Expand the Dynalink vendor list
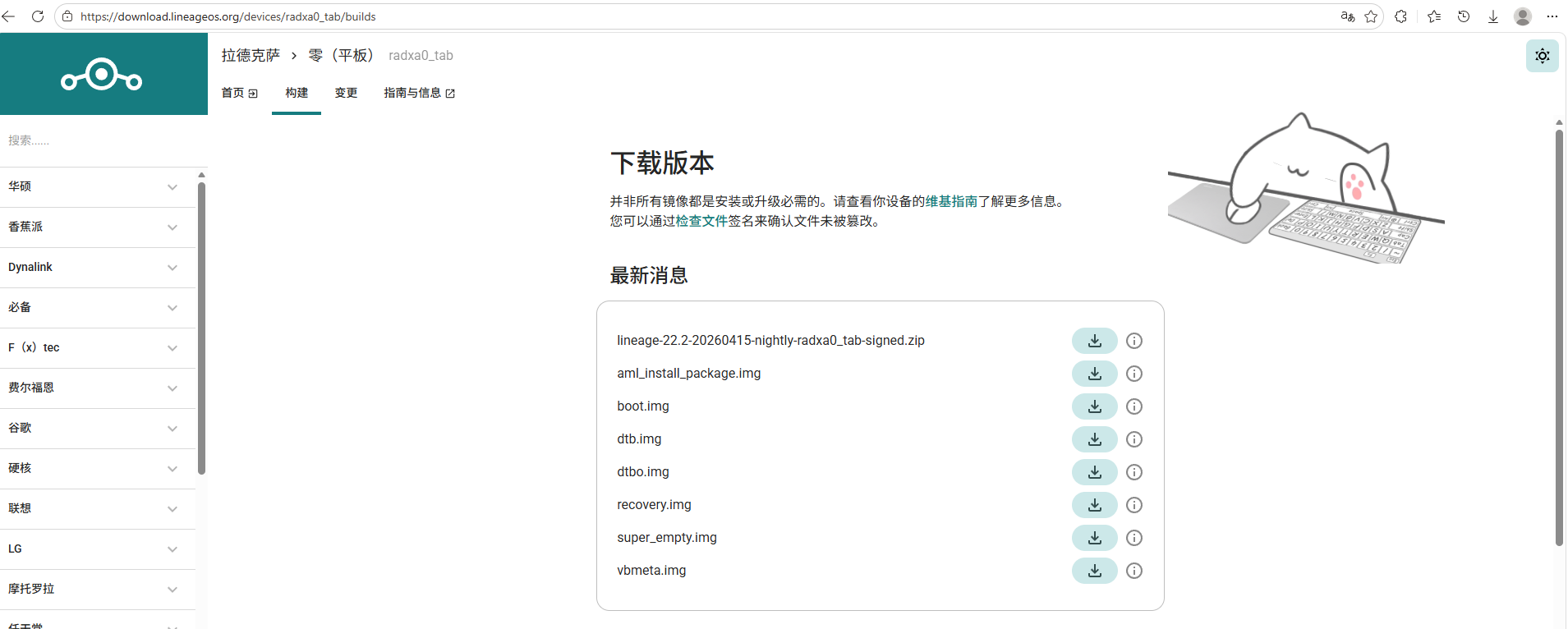 pos(98,268)
